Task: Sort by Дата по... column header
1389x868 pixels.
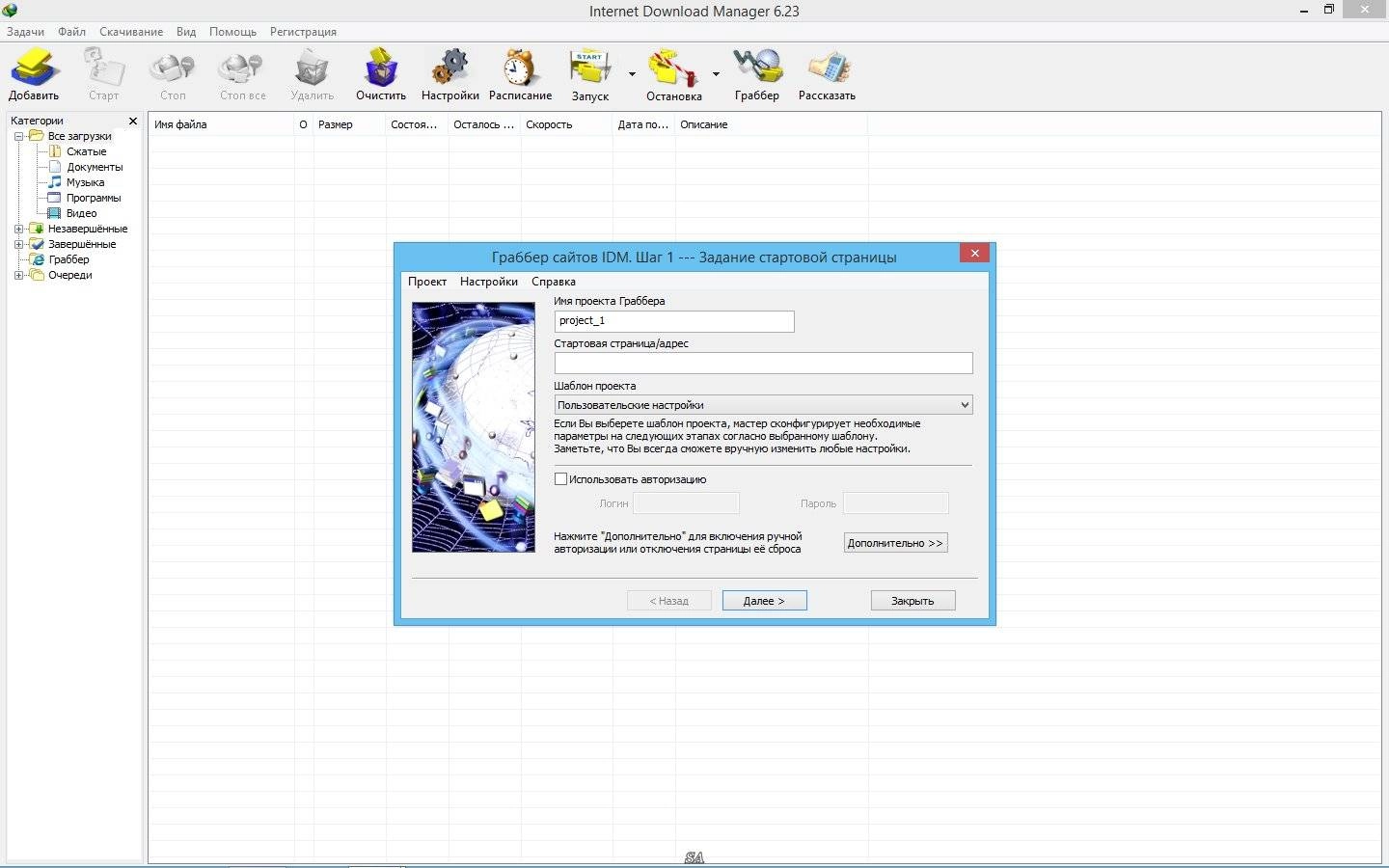Action: (x=643, y=124)
